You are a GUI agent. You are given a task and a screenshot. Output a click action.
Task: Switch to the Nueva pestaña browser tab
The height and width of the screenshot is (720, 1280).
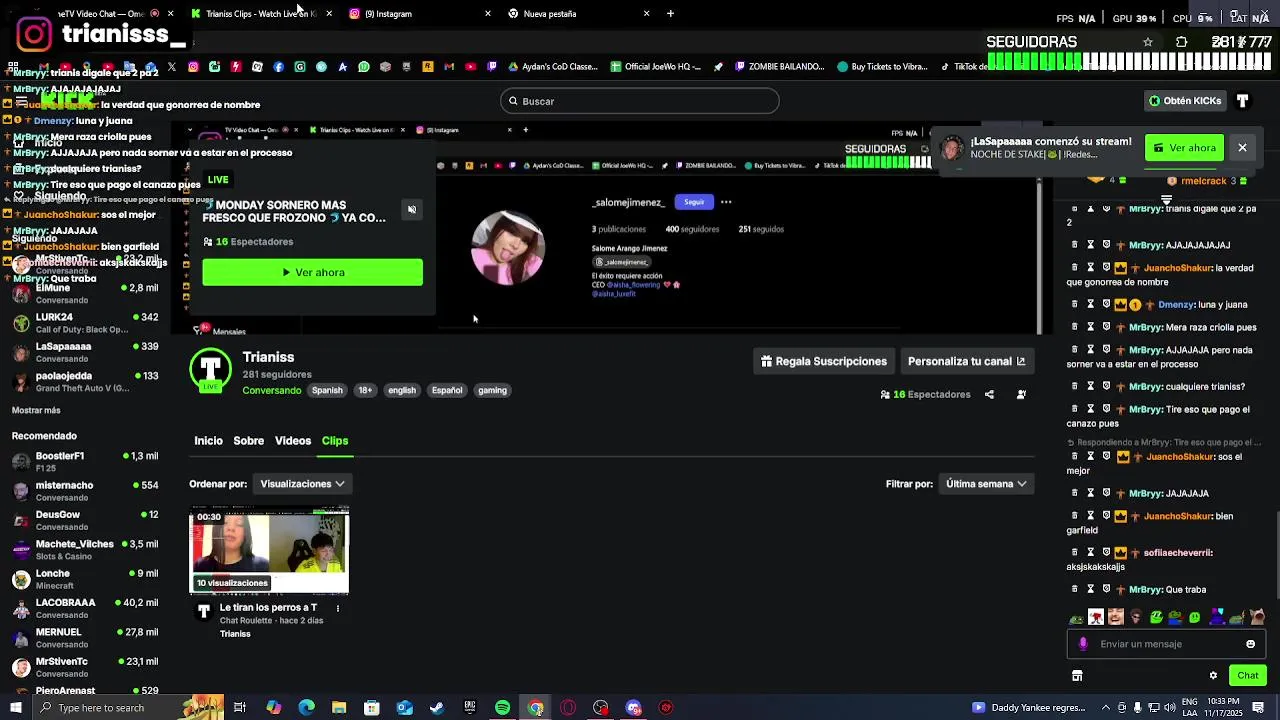coord(577,14)
